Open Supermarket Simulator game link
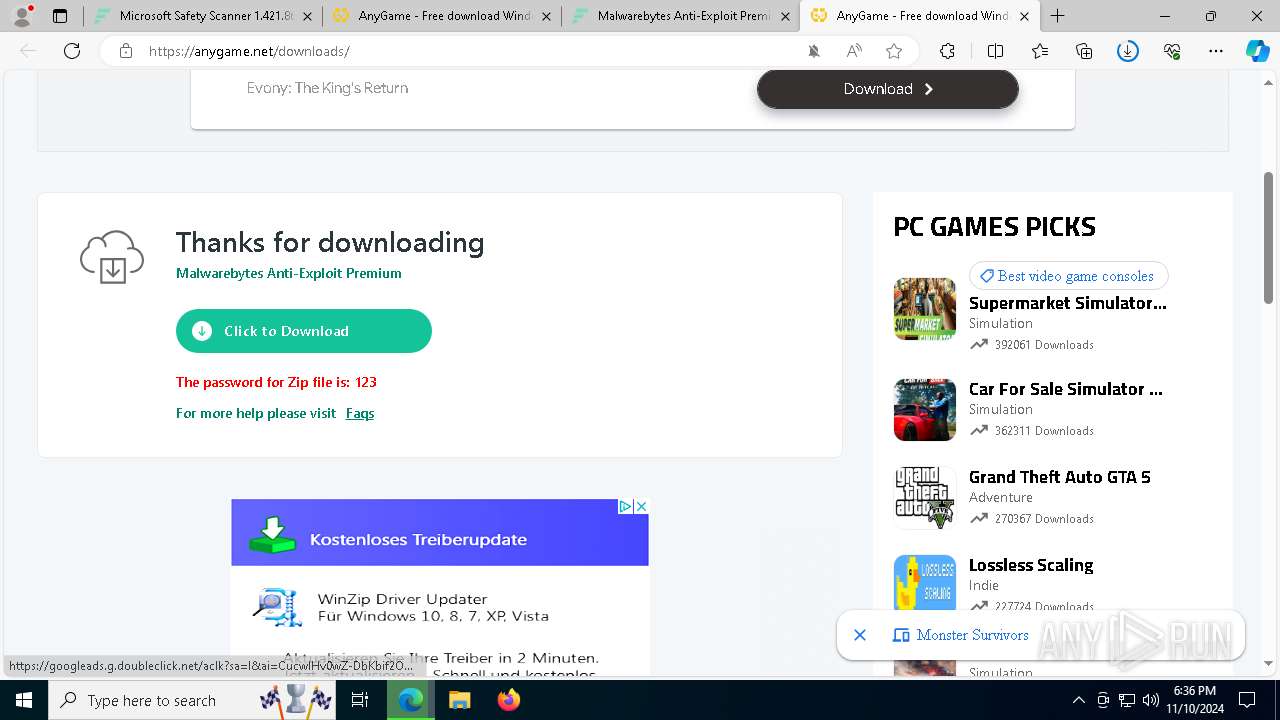The width and height of the screenshot is (1280, 720). (1068, 303)
